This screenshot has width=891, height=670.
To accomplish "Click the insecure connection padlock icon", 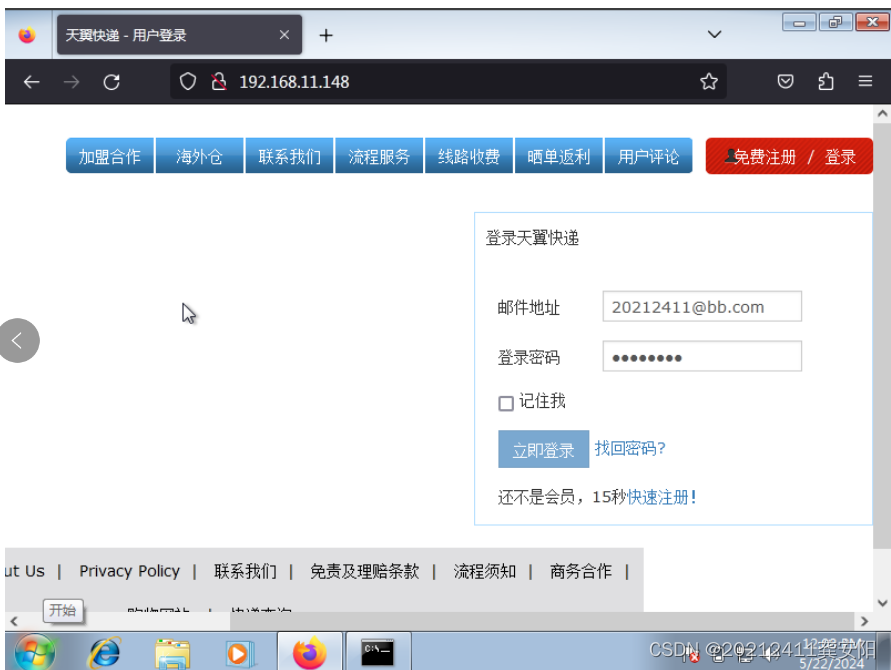I will coord(218,82).
